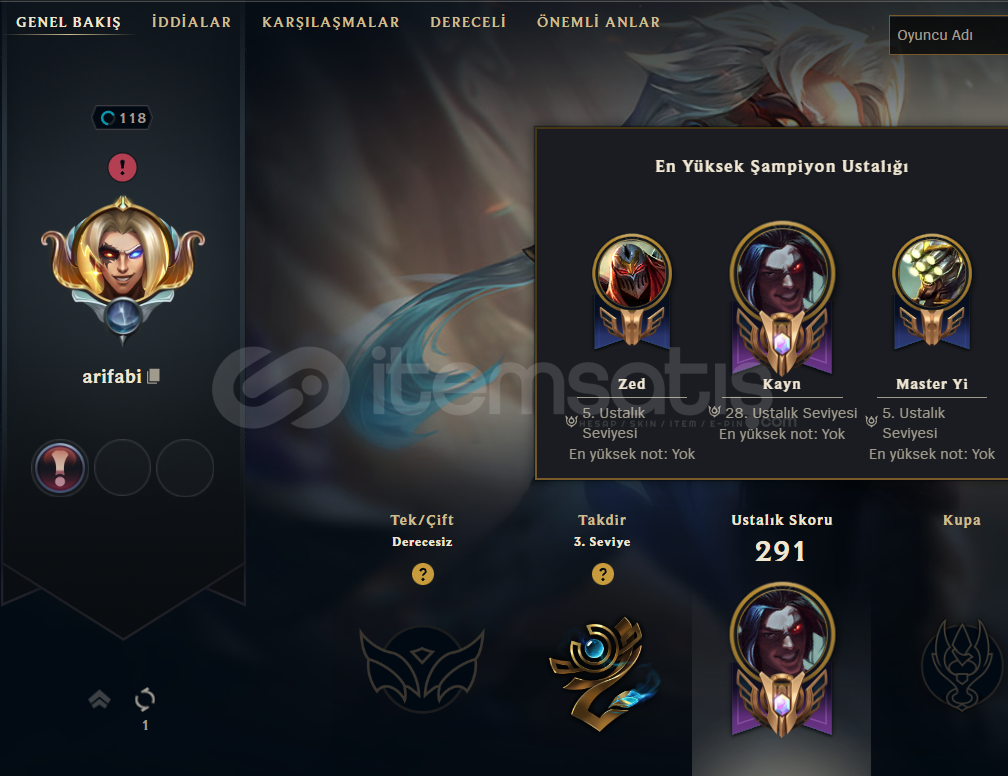Open the Takdir question mark help icon

point(602,573)
